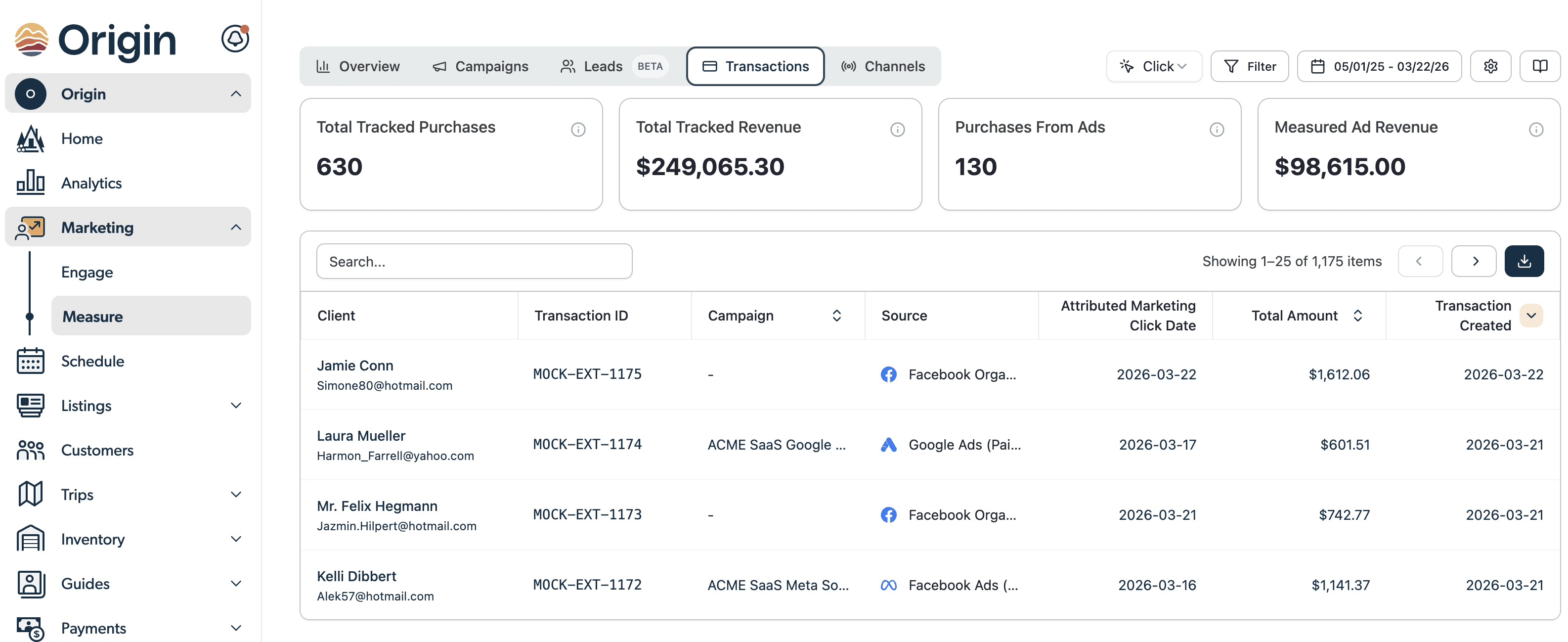
Task: Click the Schedule calendar icon in sidebar
Action: coord(31,361)
